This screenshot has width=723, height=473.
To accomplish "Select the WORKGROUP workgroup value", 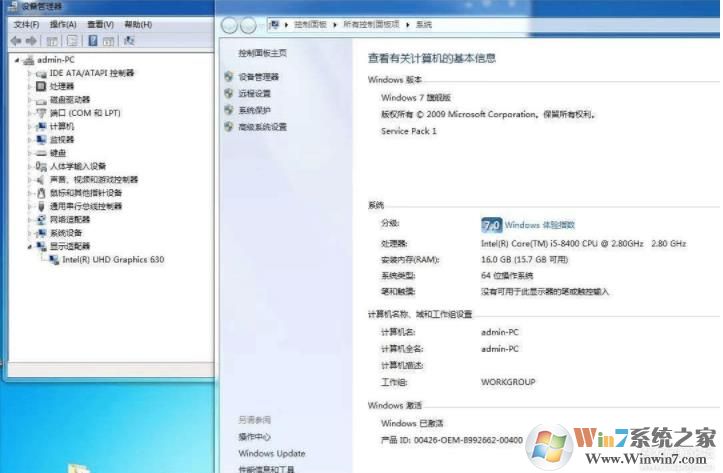I will [508, 382].
